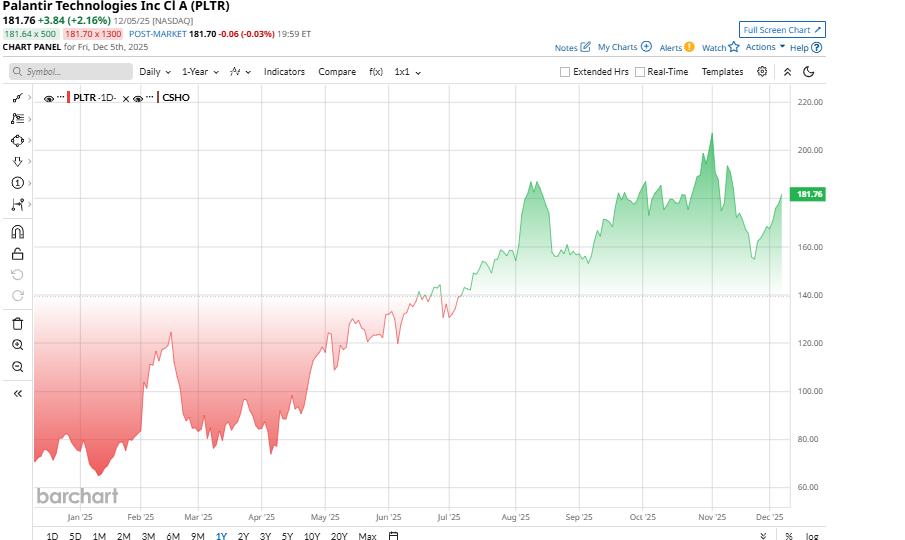The width and height of the screenshot is (905, 540).
Task: Open the Indicators menu
Action: [284, 72]
